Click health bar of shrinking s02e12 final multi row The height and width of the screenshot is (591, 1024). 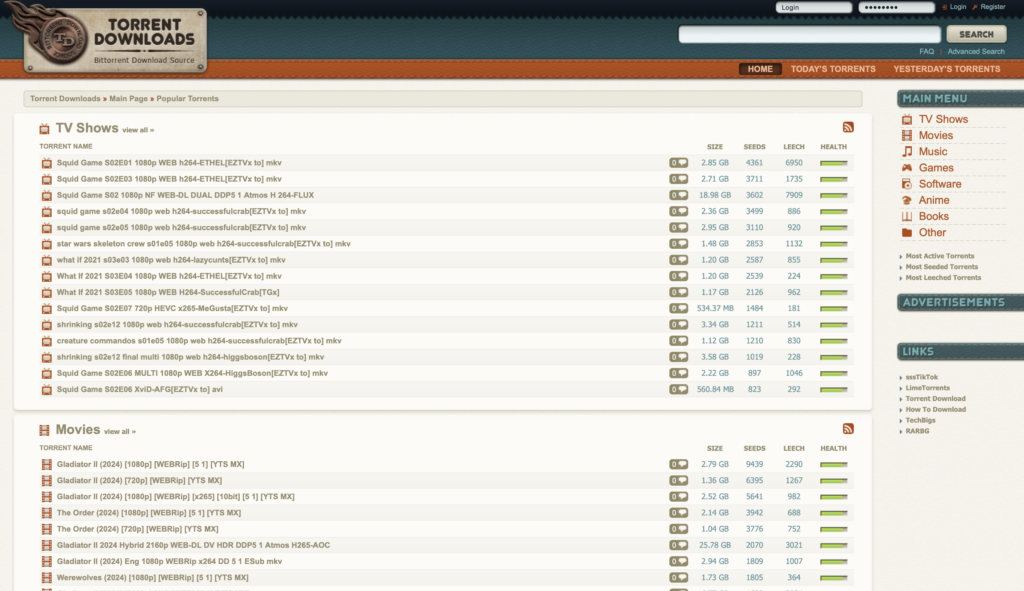833,357
